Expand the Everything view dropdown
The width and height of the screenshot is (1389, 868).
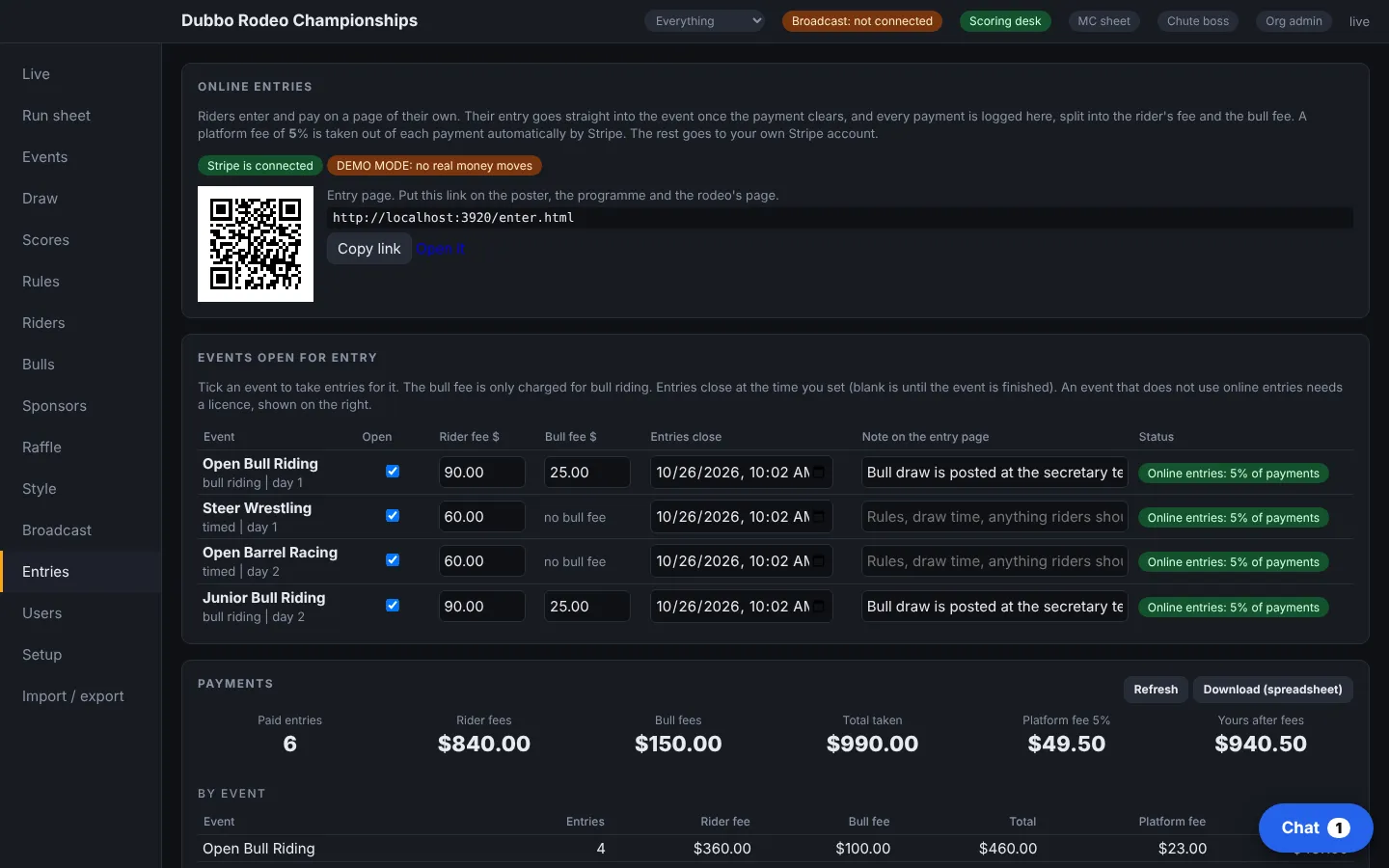[704, 21]
